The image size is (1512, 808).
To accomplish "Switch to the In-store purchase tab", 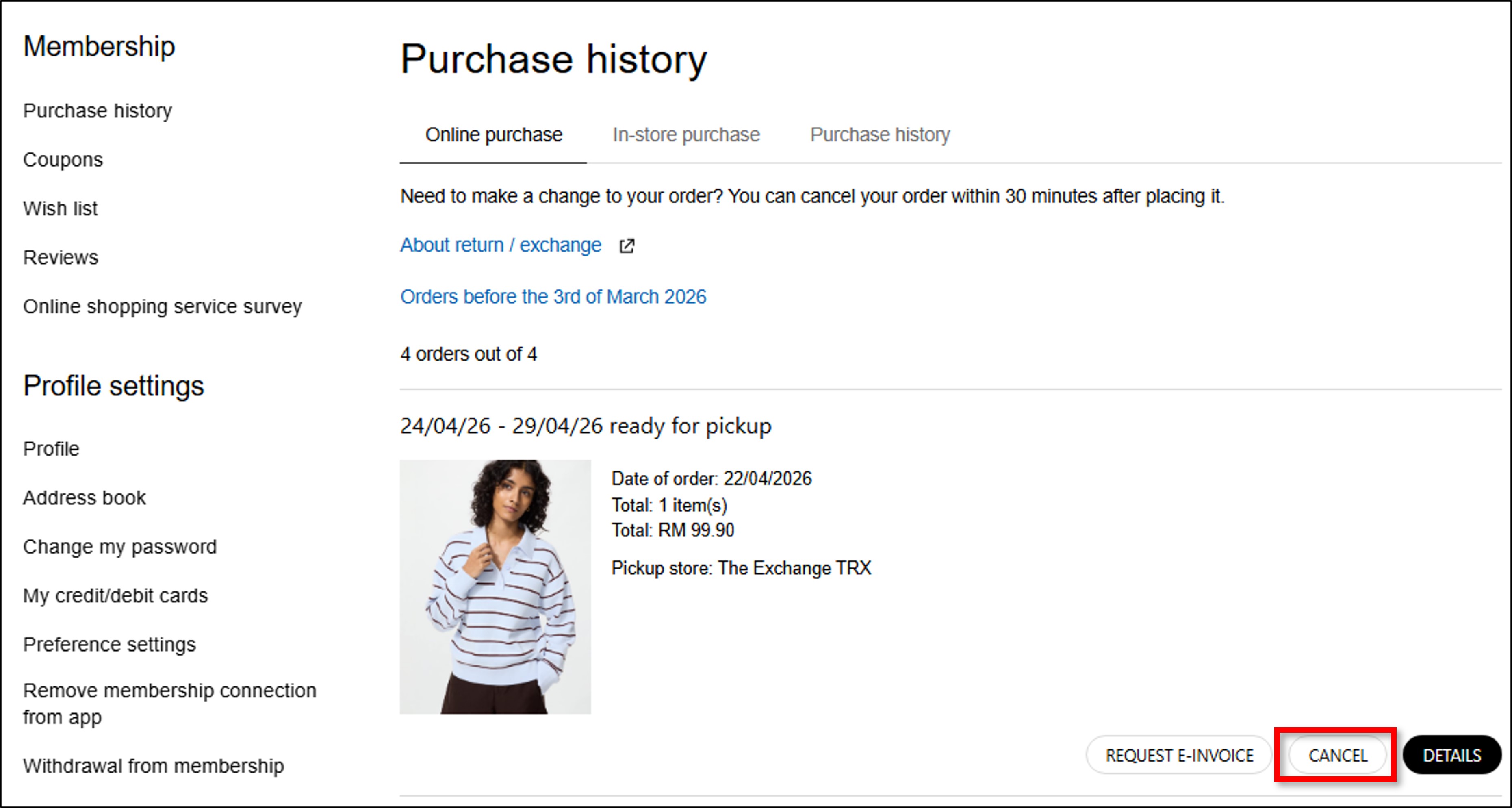I will click(685, 135).
